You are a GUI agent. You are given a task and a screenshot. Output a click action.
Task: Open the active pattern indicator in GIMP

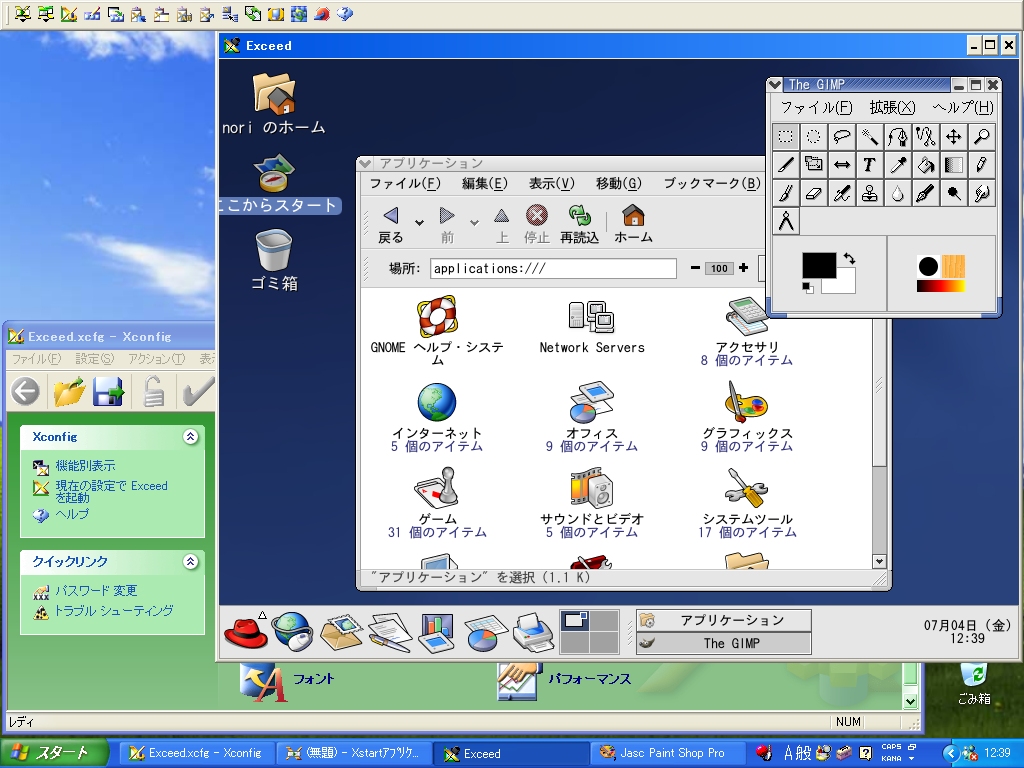click(x=953, y=266)
